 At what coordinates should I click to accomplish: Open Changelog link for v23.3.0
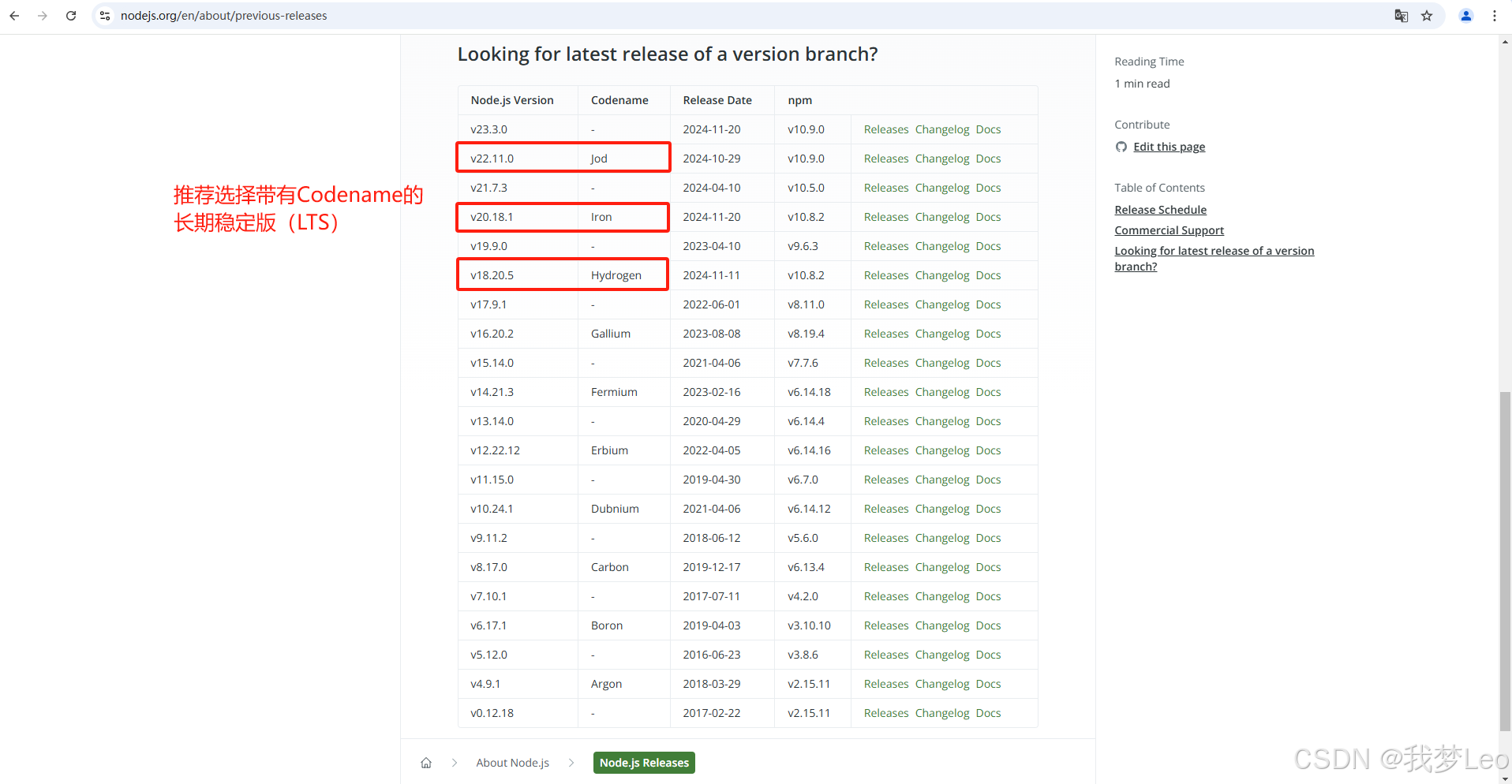pos(942,129)
